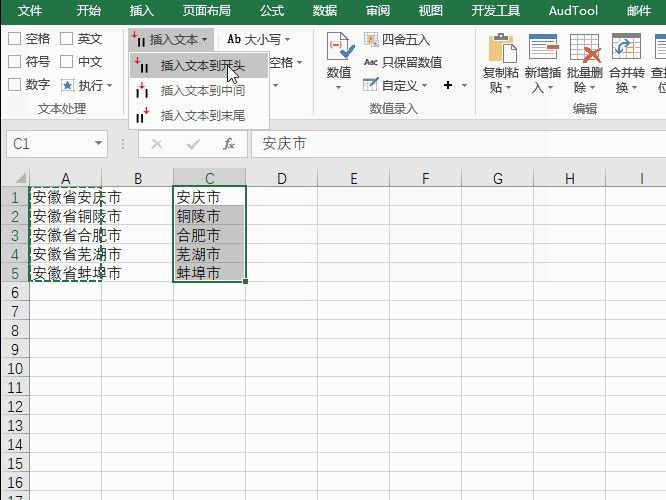This screenshot has height=500, width=666.
Task: Click the 新增插入 icon
Action: tap(543, 47)
